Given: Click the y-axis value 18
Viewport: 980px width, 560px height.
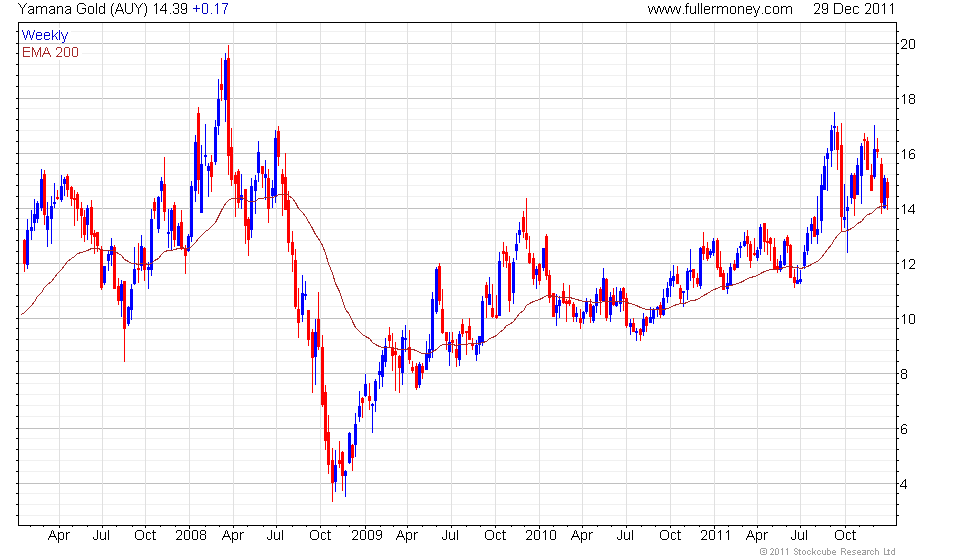Looking at the screenshot, I should coord(908,99).
